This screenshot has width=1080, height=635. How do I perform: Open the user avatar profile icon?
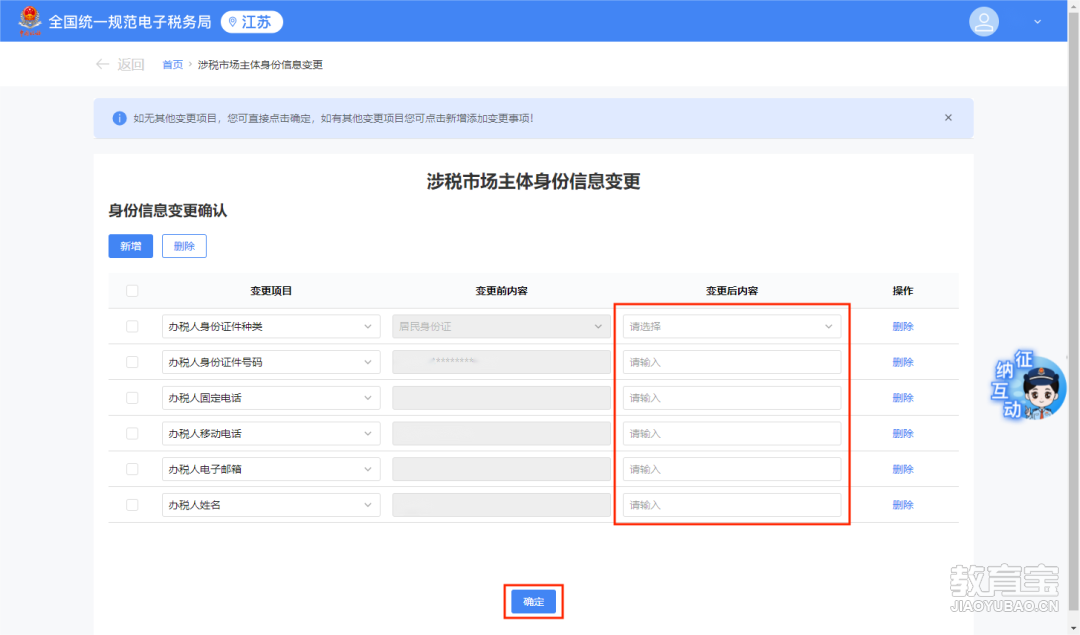tap(984, 21)
